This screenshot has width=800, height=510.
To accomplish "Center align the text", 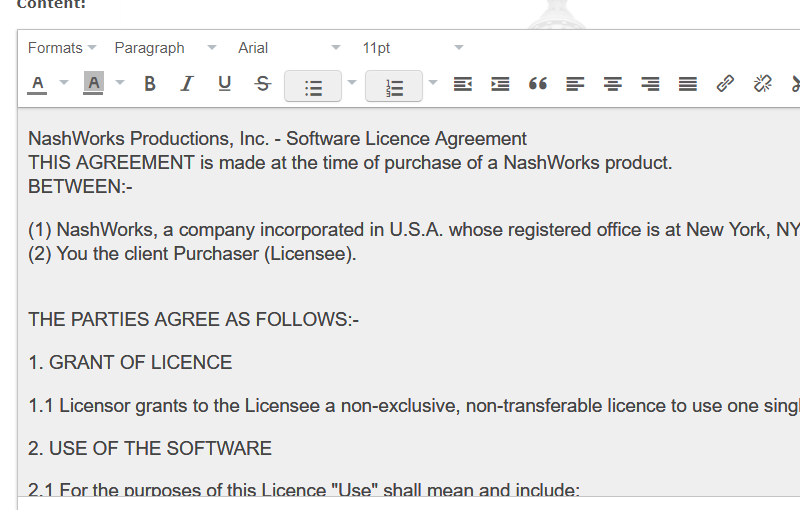I will click(x=613, y=84).
